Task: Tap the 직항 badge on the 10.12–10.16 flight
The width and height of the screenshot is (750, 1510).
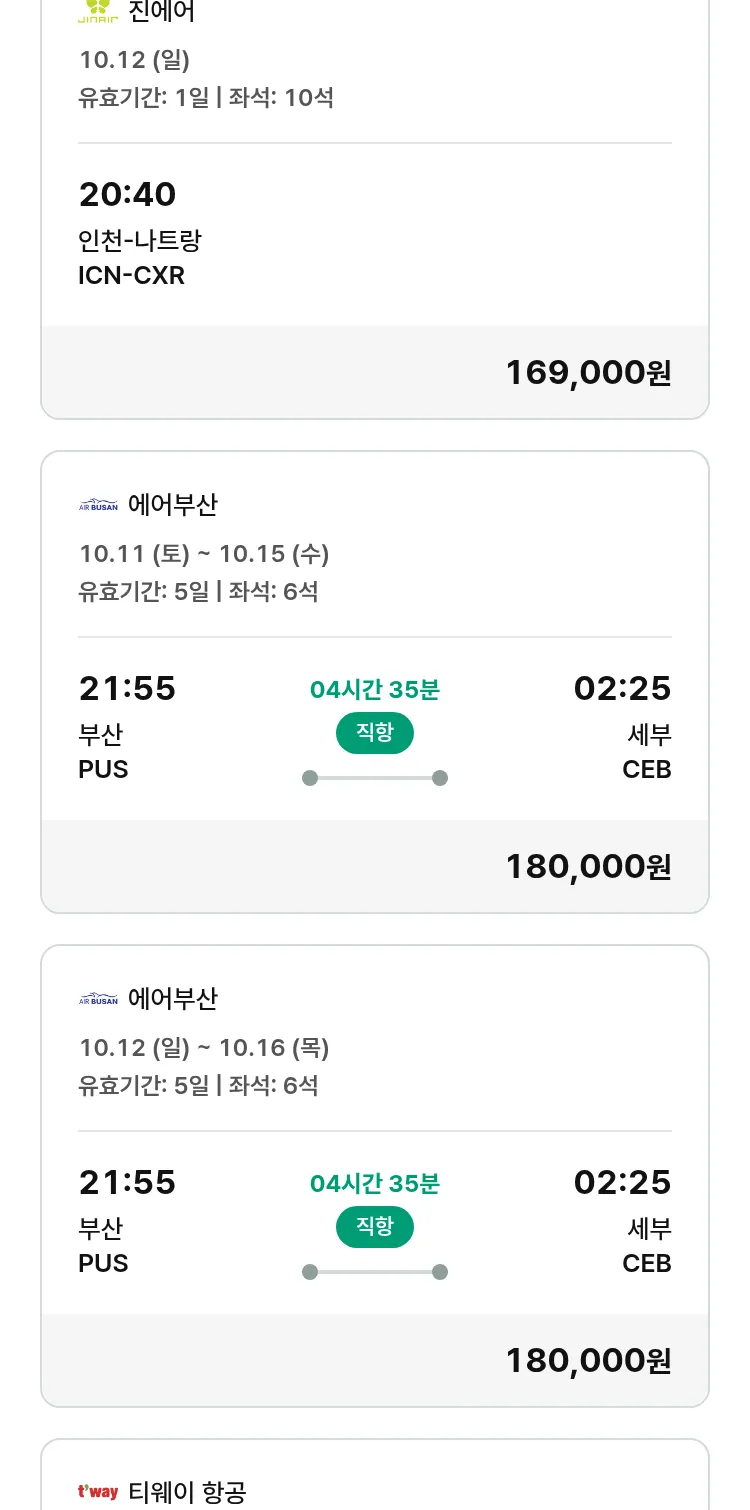Action: coord(375,1227)
